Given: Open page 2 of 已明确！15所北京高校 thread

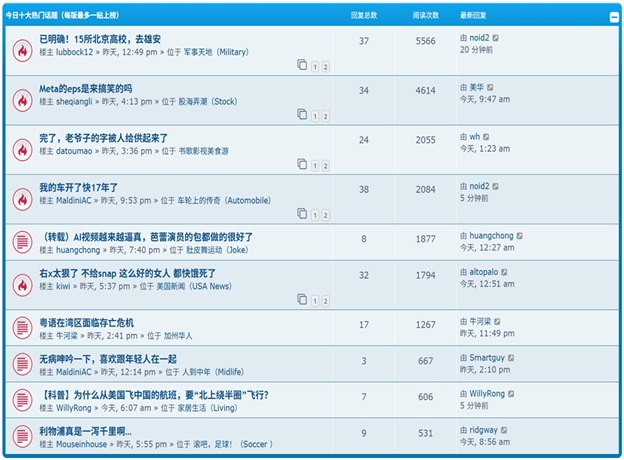Looking at the screenshot, I should tap(325, 67).
